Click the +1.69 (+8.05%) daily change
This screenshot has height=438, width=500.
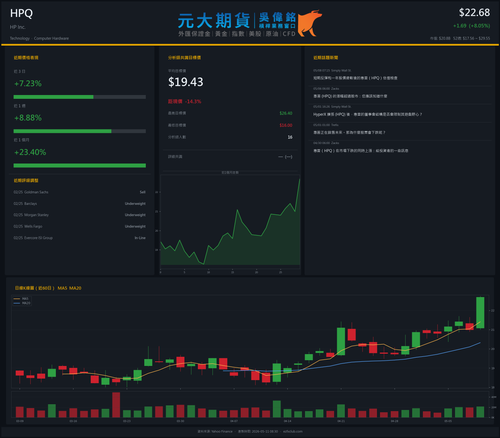tap(472, 26)
